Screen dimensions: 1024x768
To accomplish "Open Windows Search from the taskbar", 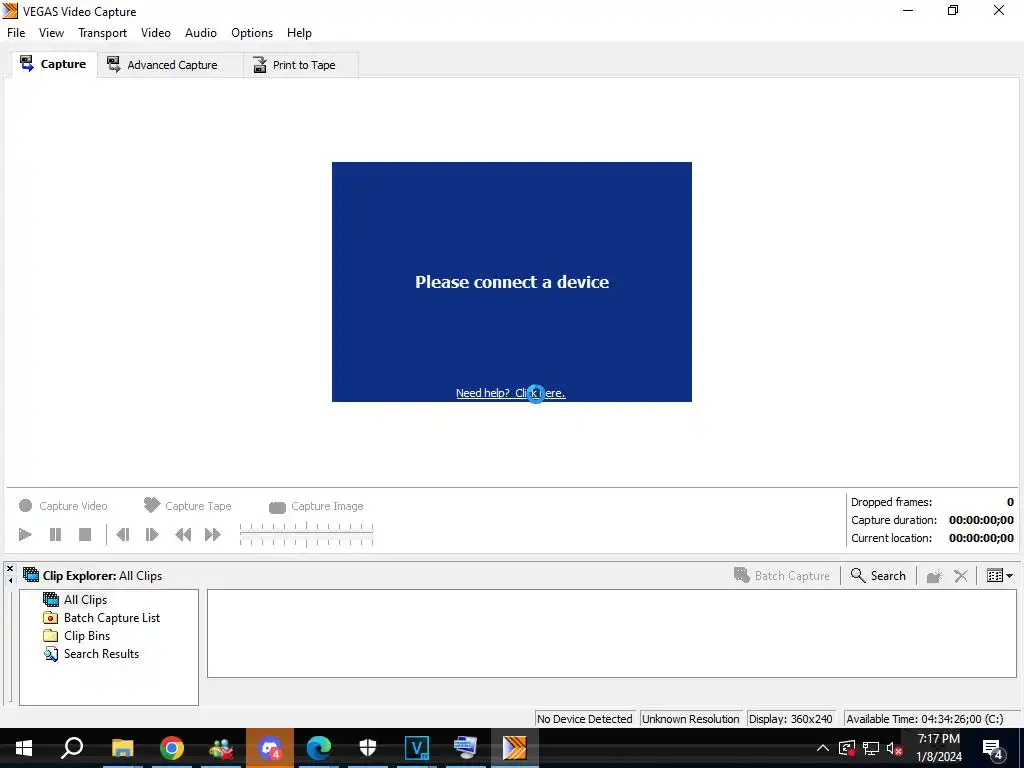I will tap(72, 748).
